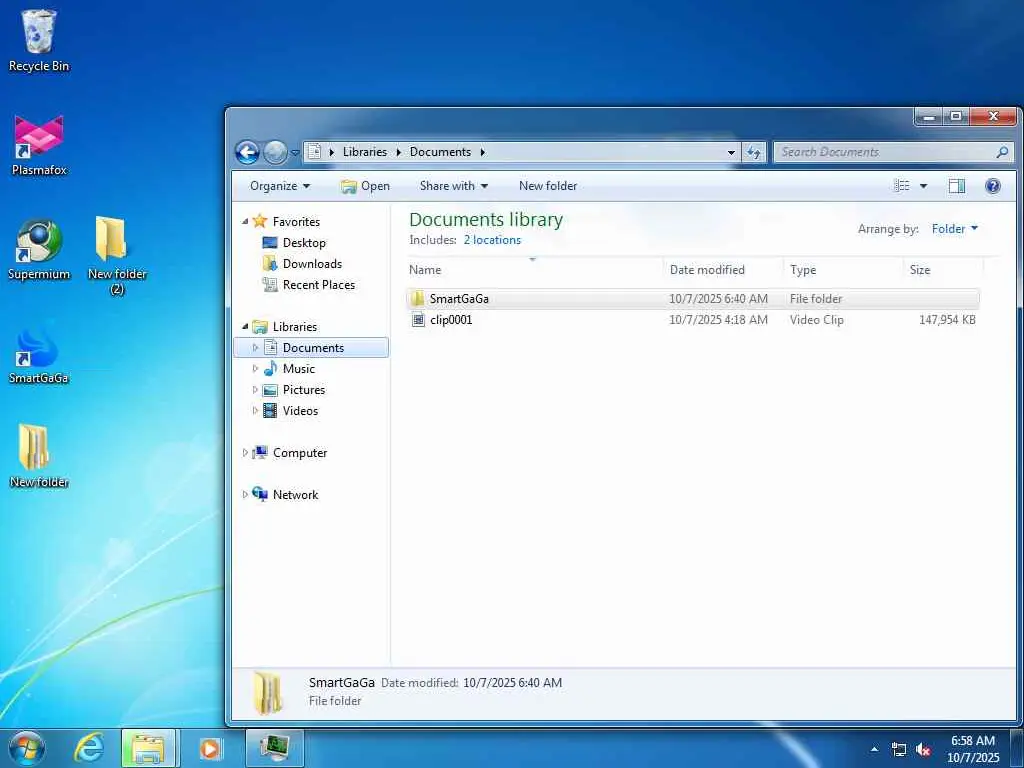Select the SmartGaGa desktop shortcut
Viewport: 1024px width, 768px height.
39,354
